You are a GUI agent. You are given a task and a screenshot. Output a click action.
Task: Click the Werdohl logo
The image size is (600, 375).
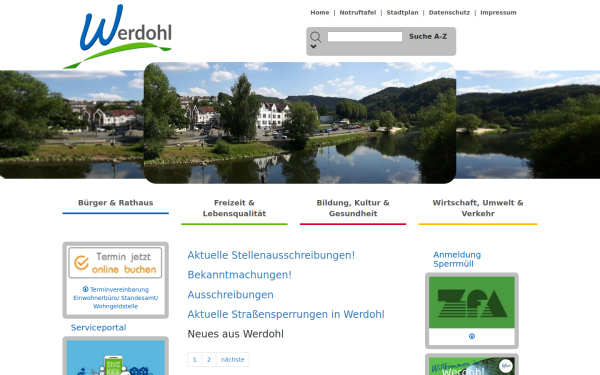point(117,36)
